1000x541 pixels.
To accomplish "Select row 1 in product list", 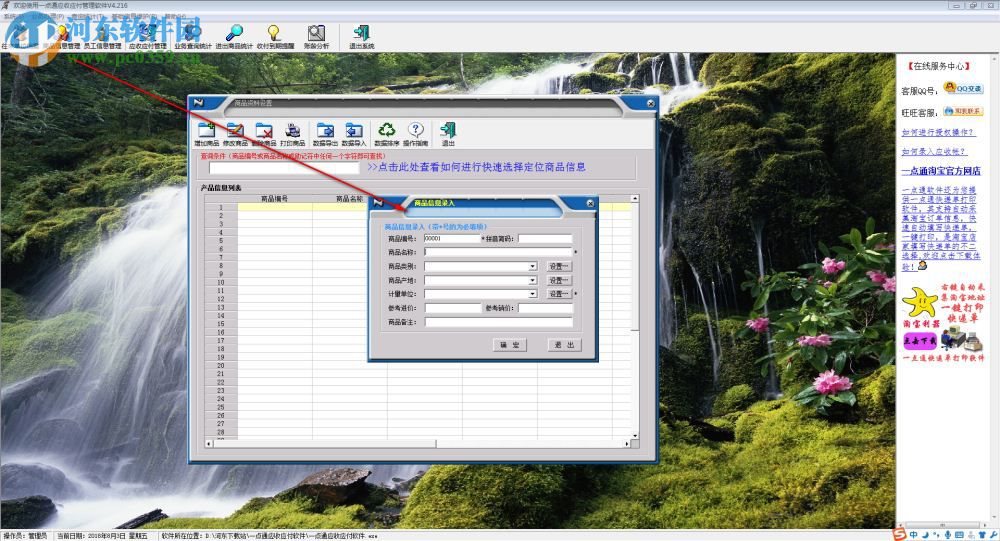I will (x=221, y=207).
